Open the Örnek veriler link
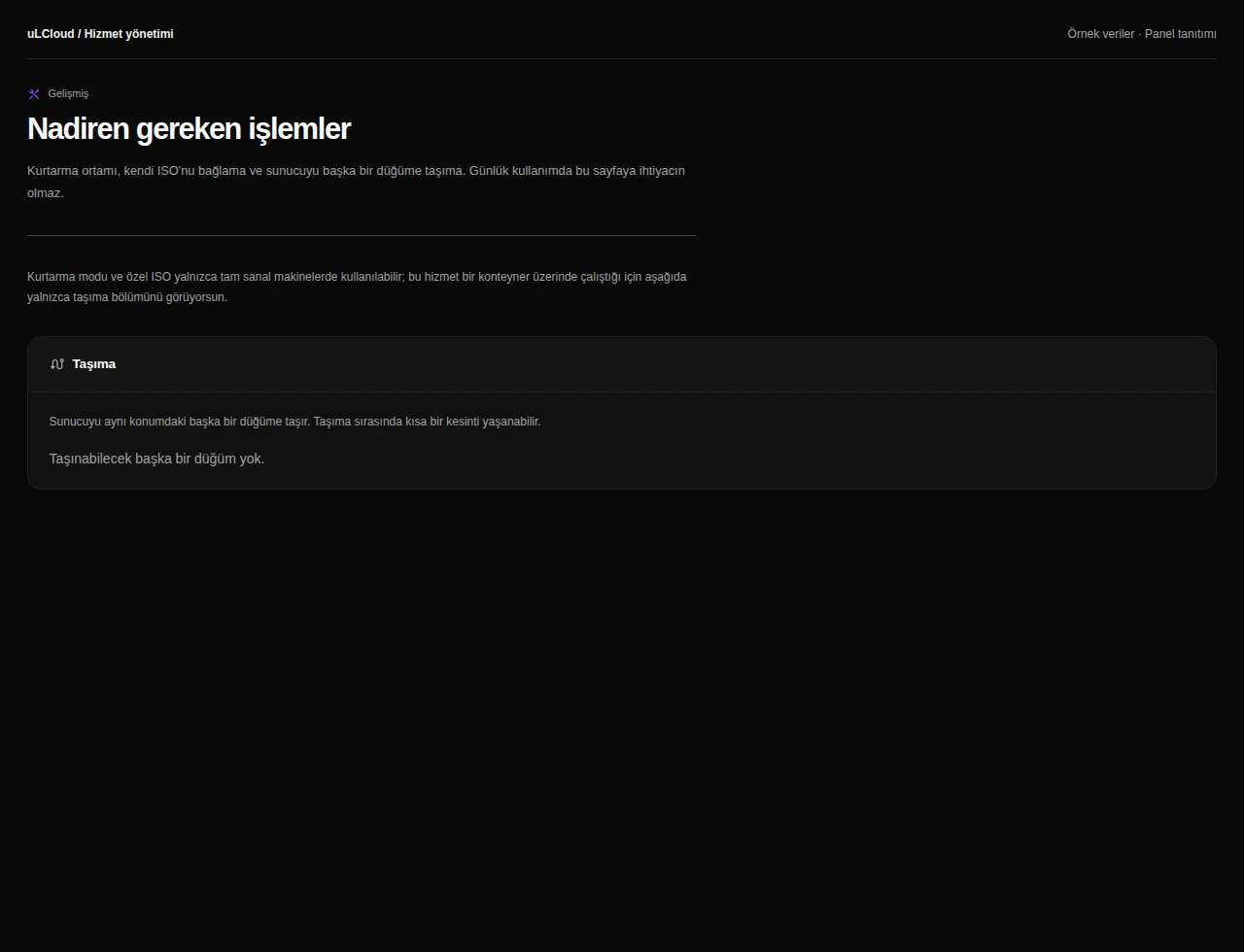 1100,34
